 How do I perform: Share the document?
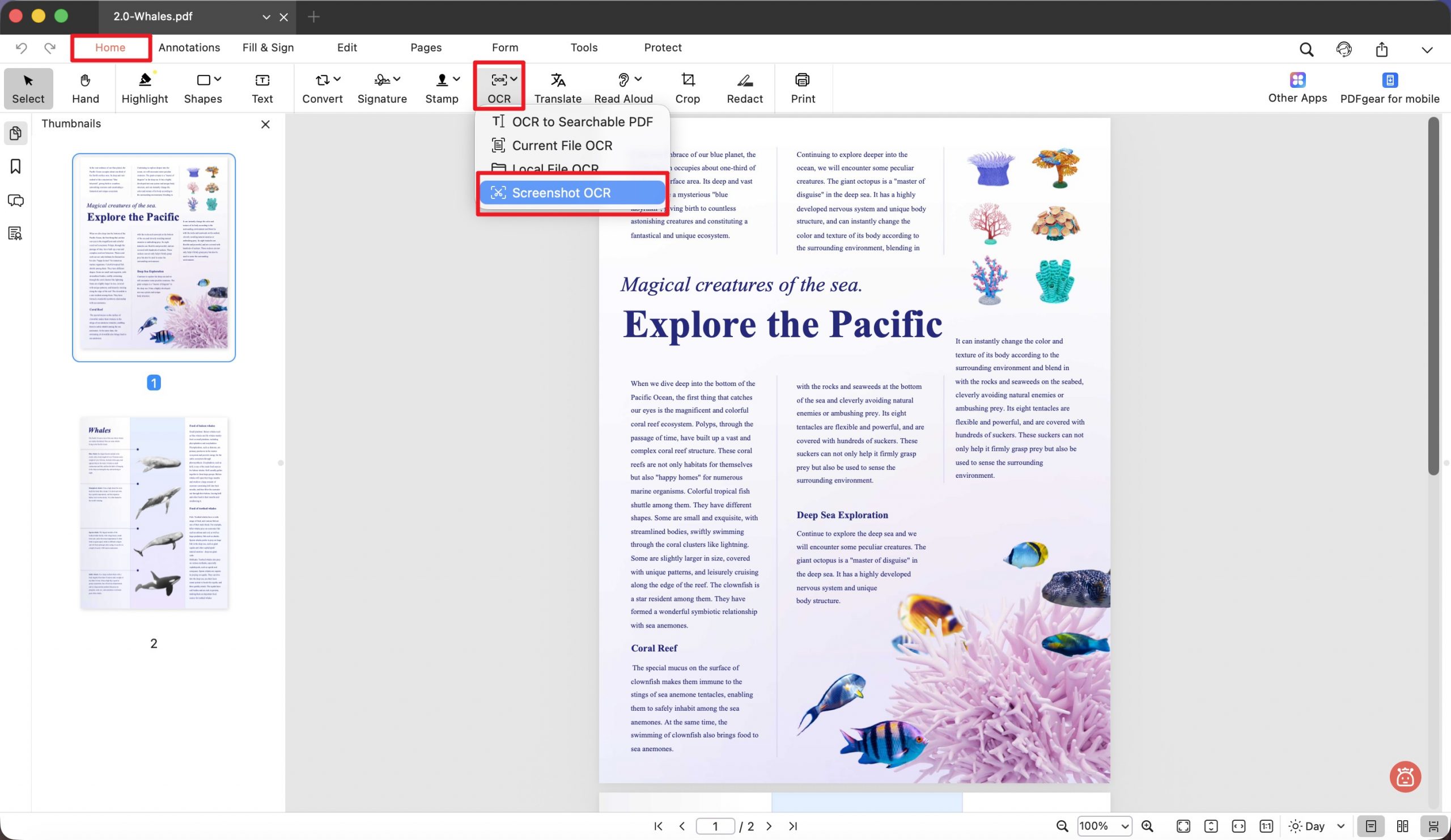click(x=1381, y=49)
